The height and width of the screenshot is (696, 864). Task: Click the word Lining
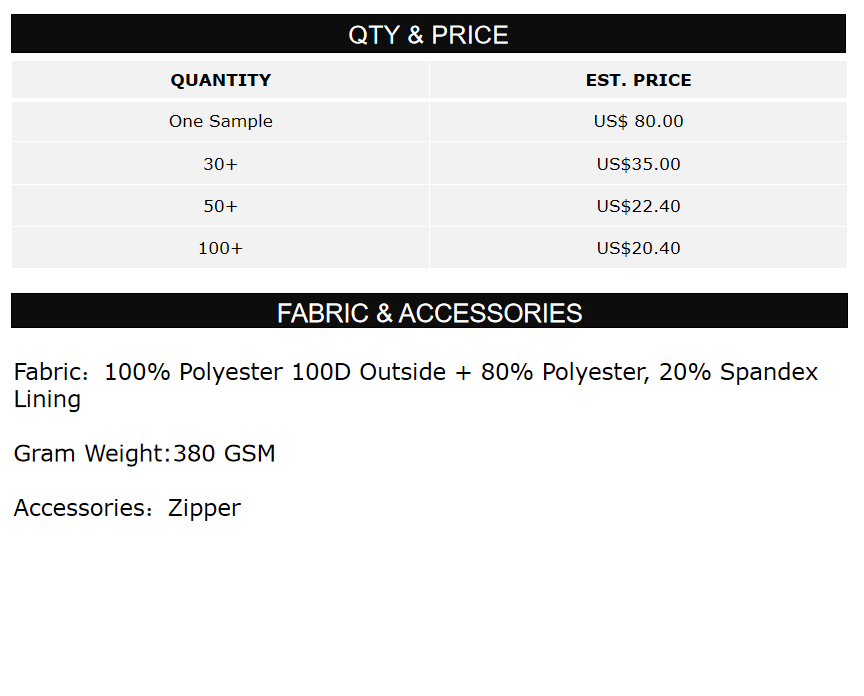pos(47,400)
